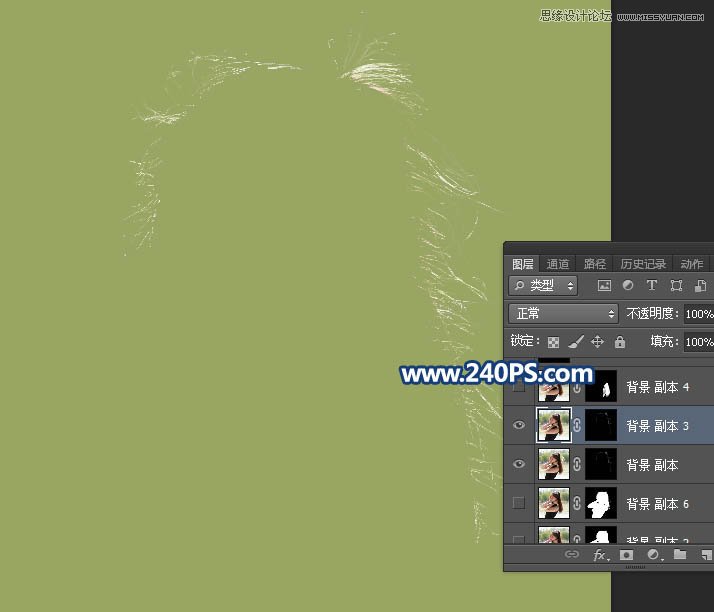Select the image thumbnail of the layer named exactly 背景 副本
The width and height of the screenshot is (714, 612).
coord(554,464)
